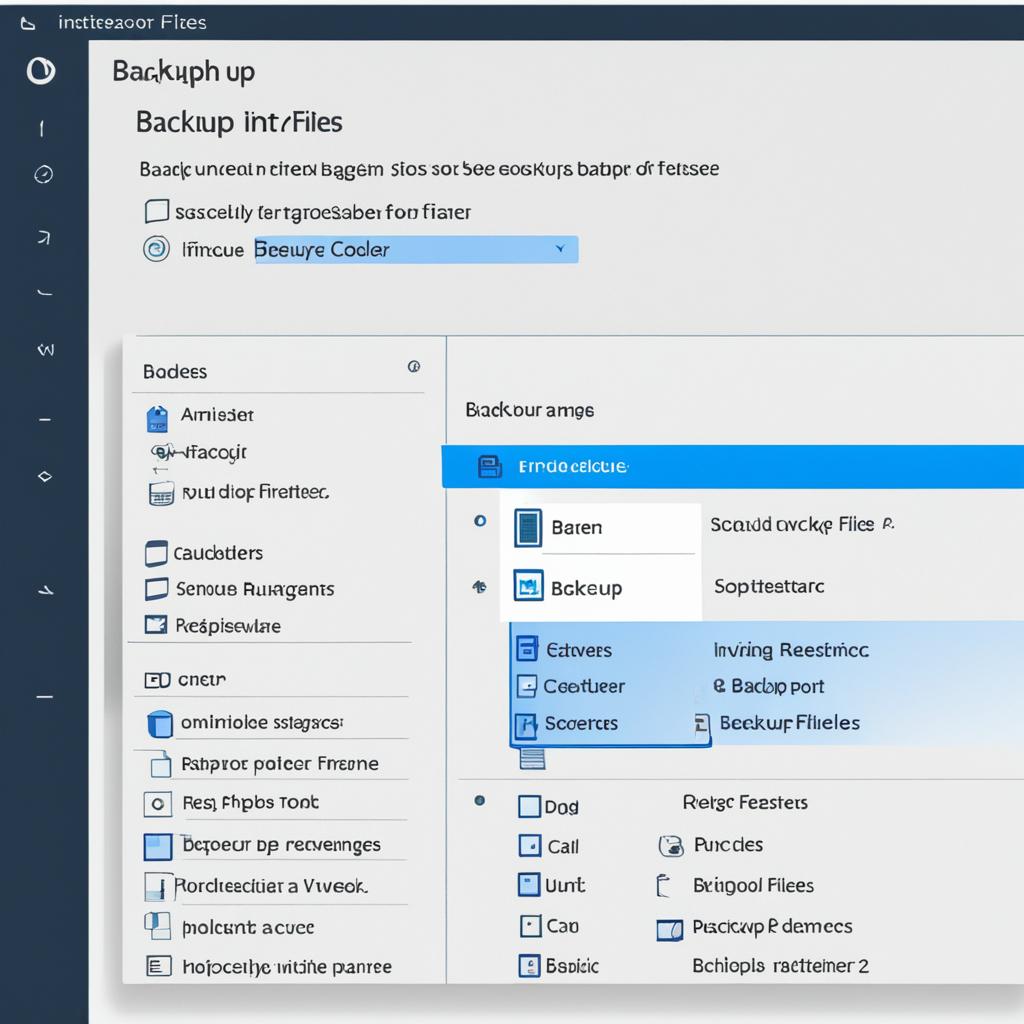
Task: Open Bchiopls ractteiner 2
Action: tap(780, 966)
